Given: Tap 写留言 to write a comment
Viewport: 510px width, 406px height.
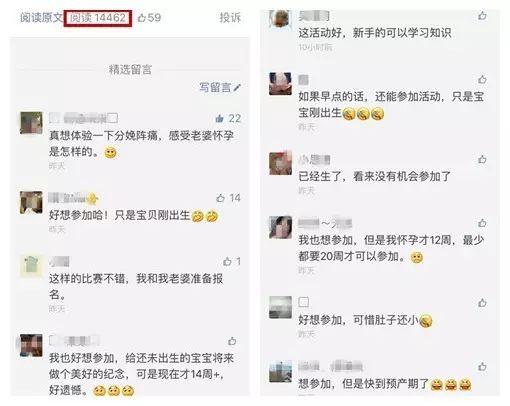Looking at the screenshot, I should click(x=220, y=87).
